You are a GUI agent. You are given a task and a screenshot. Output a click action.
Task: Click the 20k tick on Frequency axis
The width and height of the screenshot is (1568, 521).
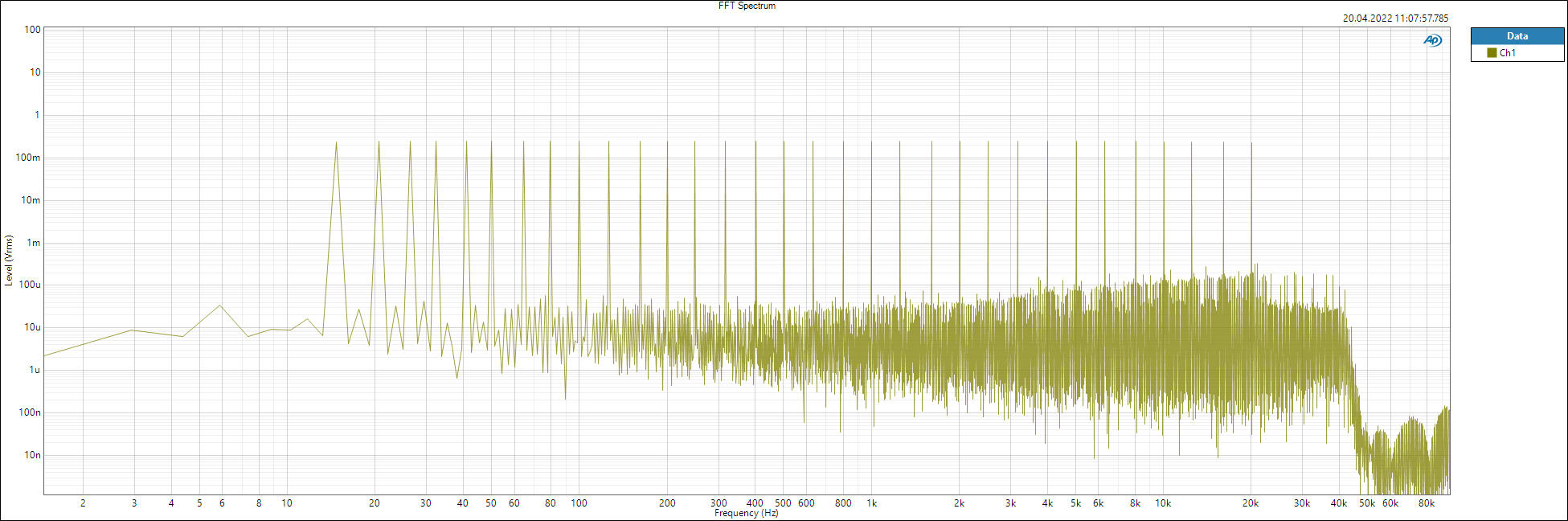pyautogui.click(x=1251, y=503)
